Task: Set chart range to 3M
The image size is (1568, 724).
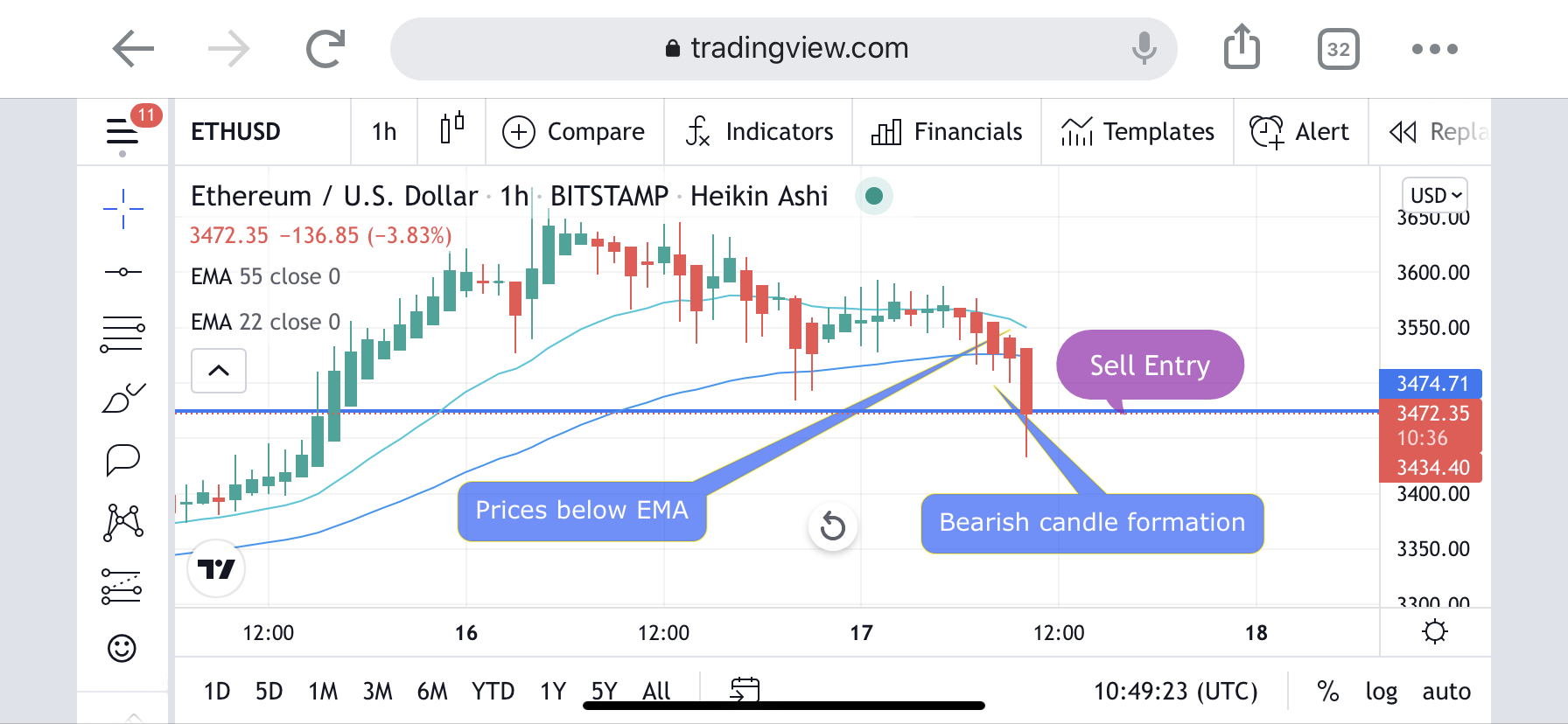Action: (x=377, y=692)
